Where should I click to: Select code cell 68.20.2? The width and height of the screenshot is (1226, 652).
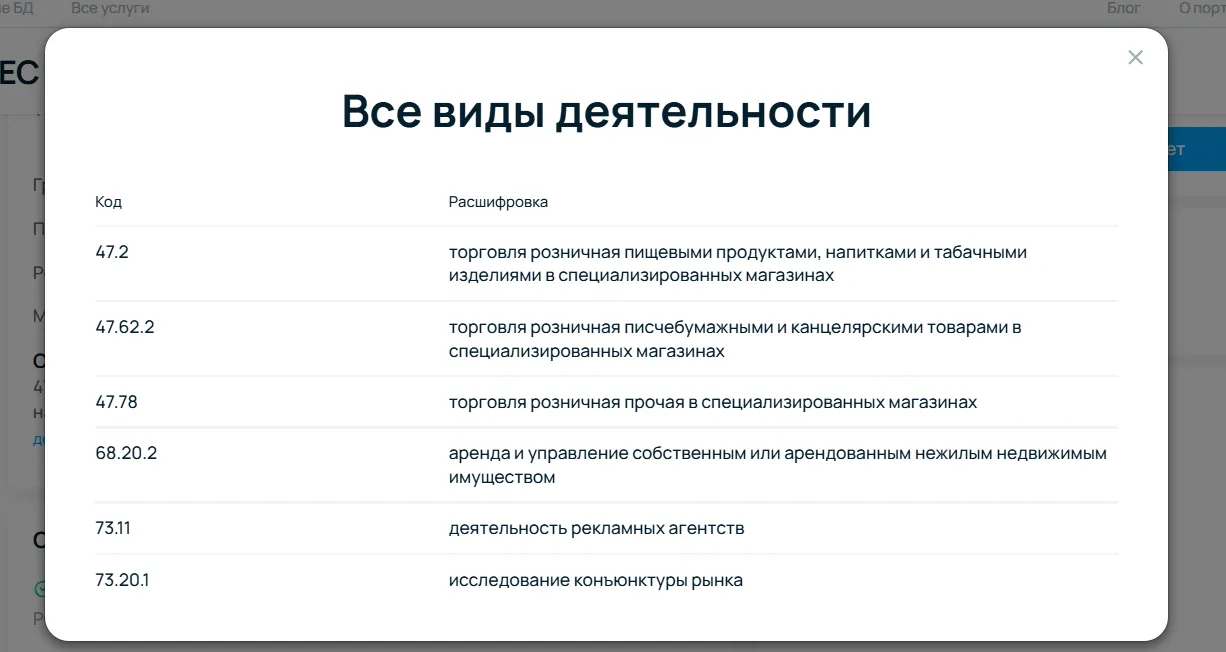point(126,453)
